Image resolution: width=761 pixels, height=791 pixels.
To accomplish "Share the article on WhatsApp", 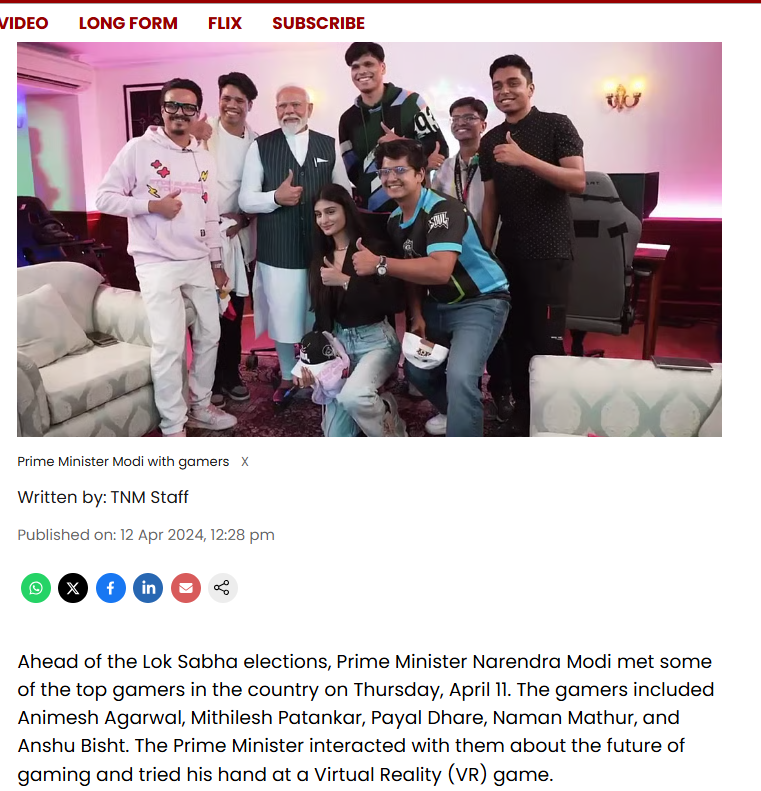I will pyautogui.click(x=36, y=588).
